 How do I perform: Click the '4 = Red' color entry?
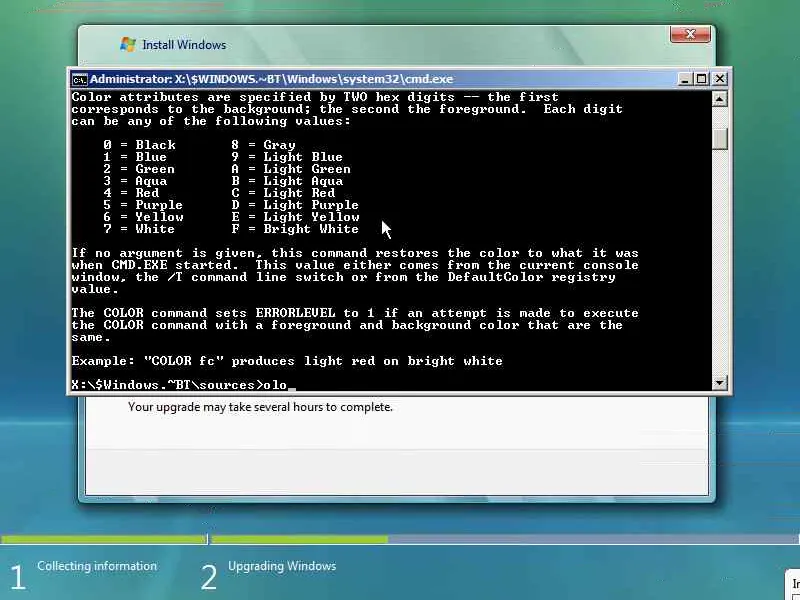[131, 193]
